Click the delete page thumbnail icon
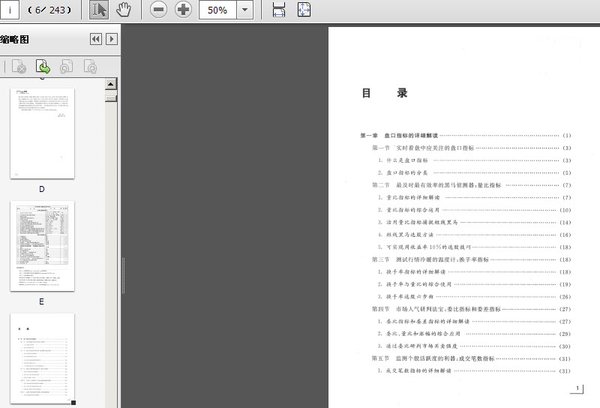600x408 pixels. click(x=19, y=67)
